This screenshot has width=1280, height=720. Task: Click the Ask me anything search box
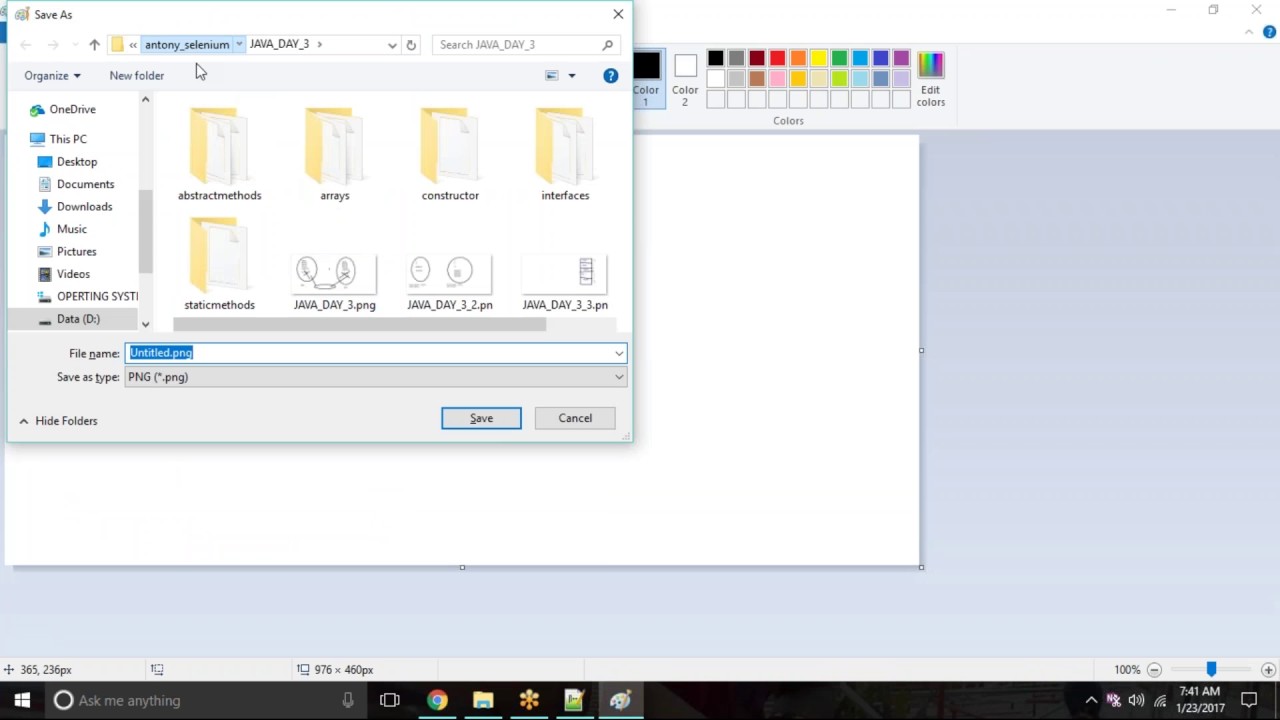click(x=206, y=700)
